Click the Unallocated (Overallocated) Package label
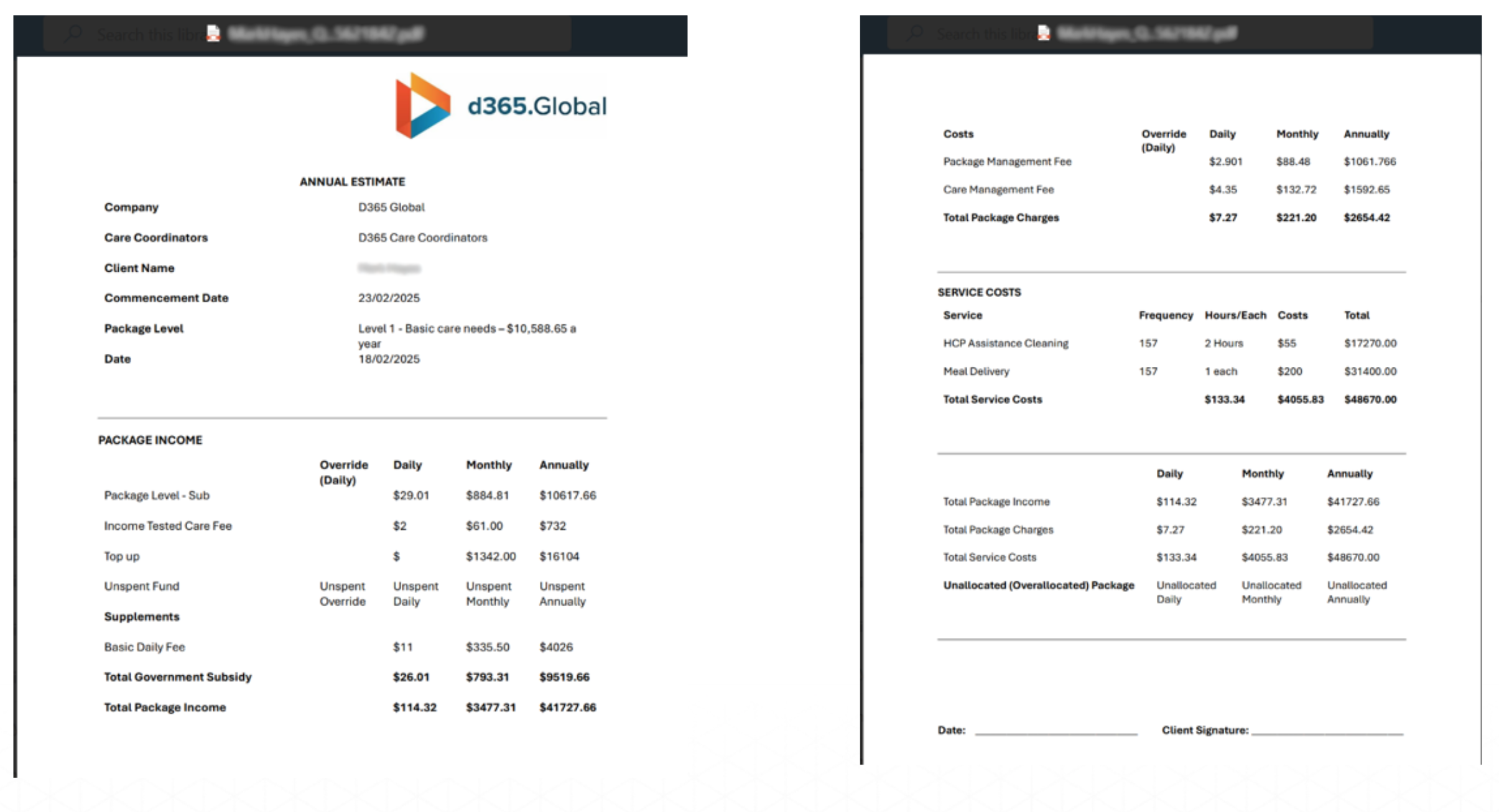Screen dimensions: 1499x812 pos(1038,585)
